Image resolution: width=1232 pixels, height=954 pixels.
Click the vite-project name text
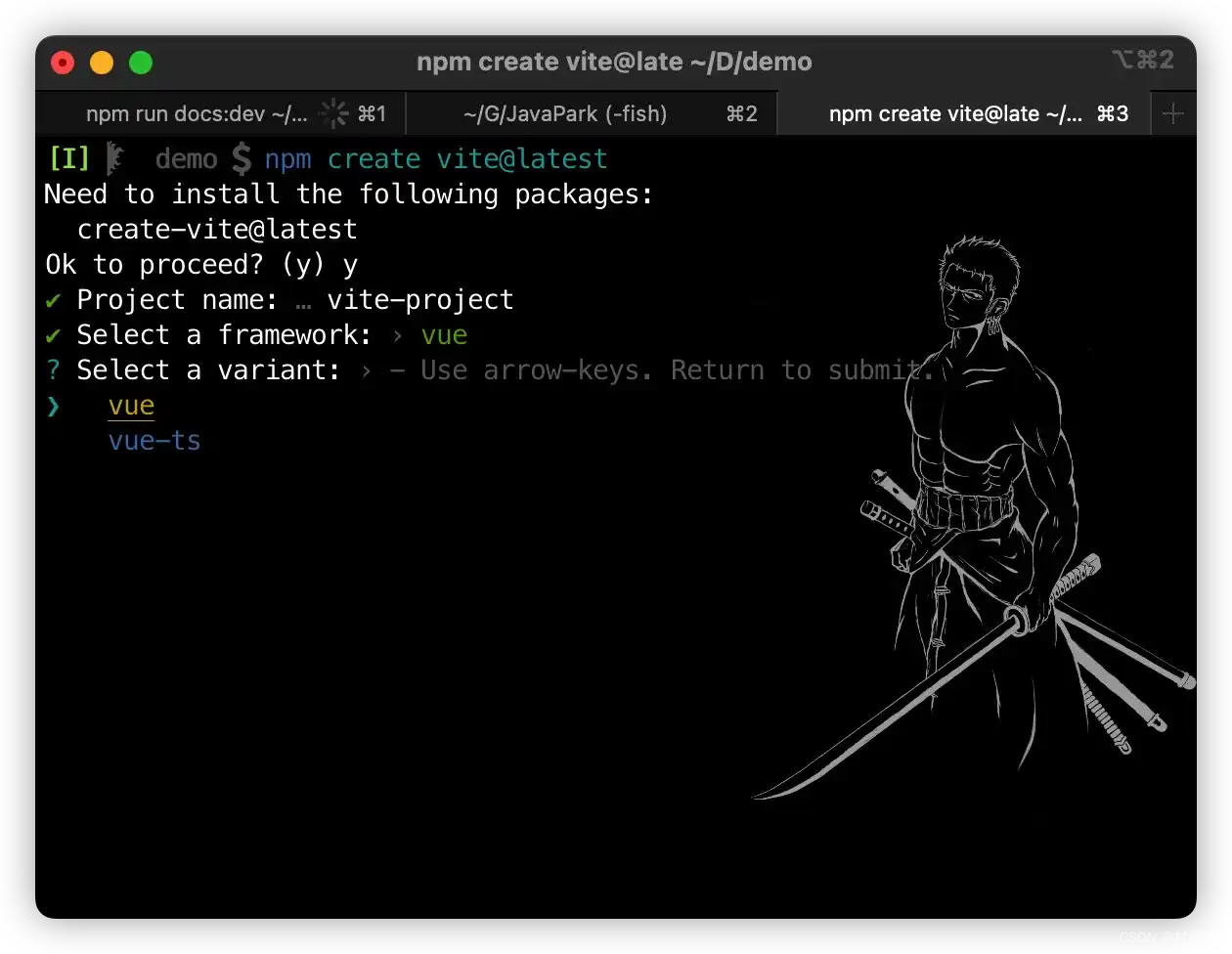click(x=419, y=300)
